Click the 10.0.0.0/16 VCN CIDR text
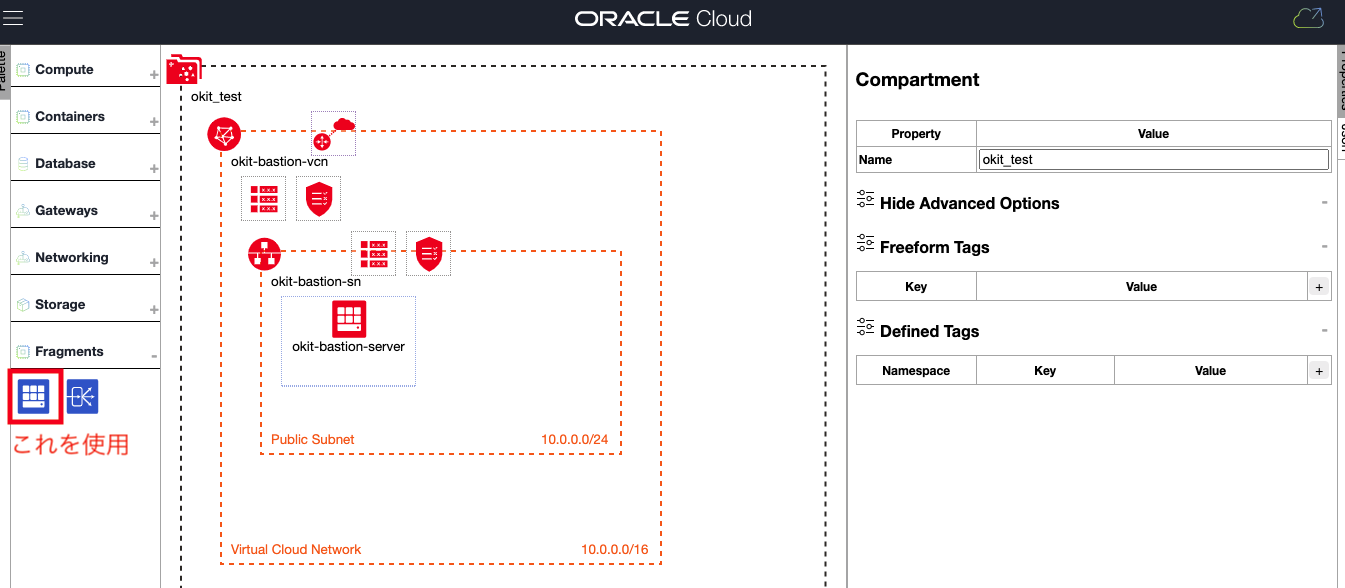Image resolution: width=1345 pixels, height=588 pixels. [x=615, y=550]
